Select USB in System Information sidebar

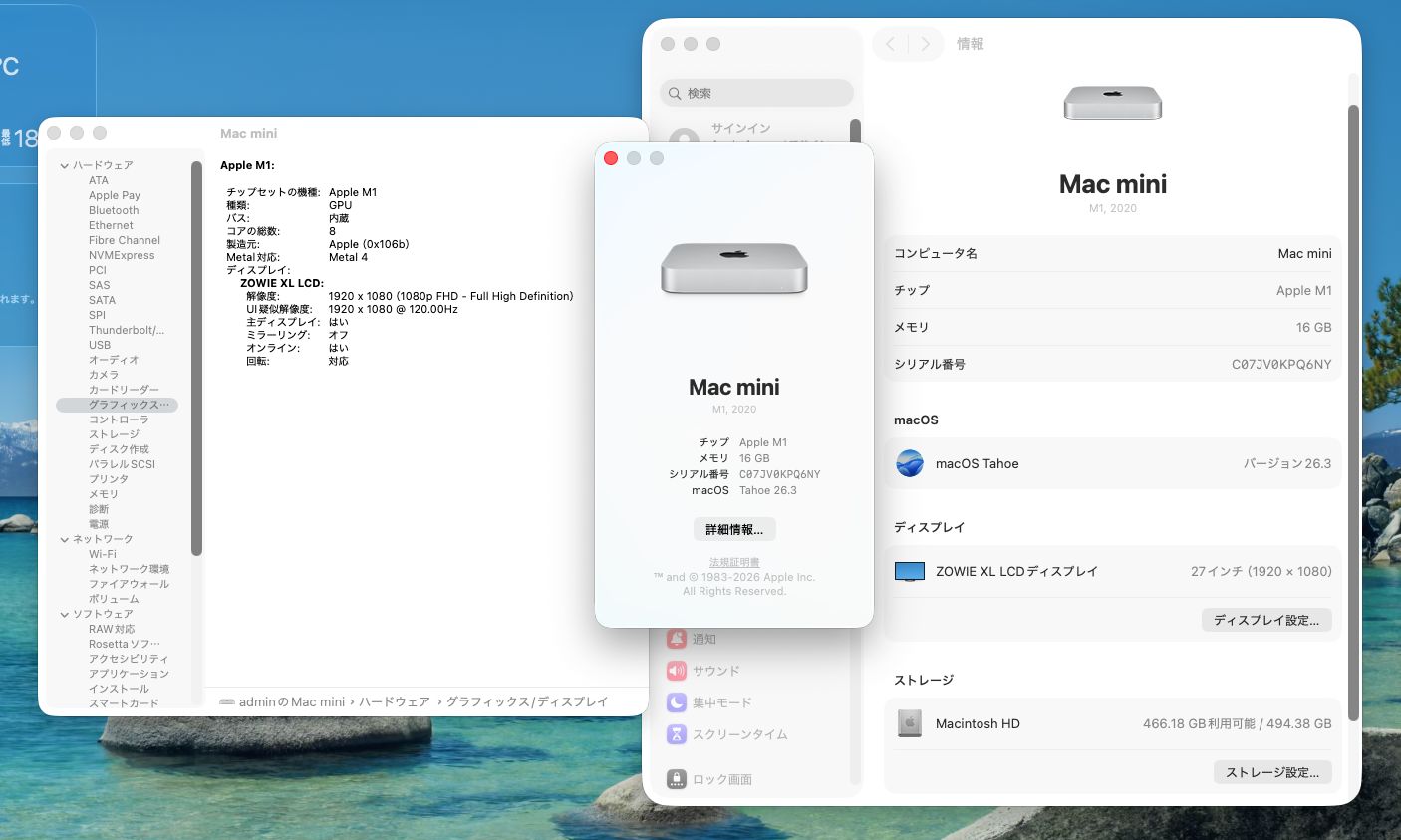click(100, 345)
